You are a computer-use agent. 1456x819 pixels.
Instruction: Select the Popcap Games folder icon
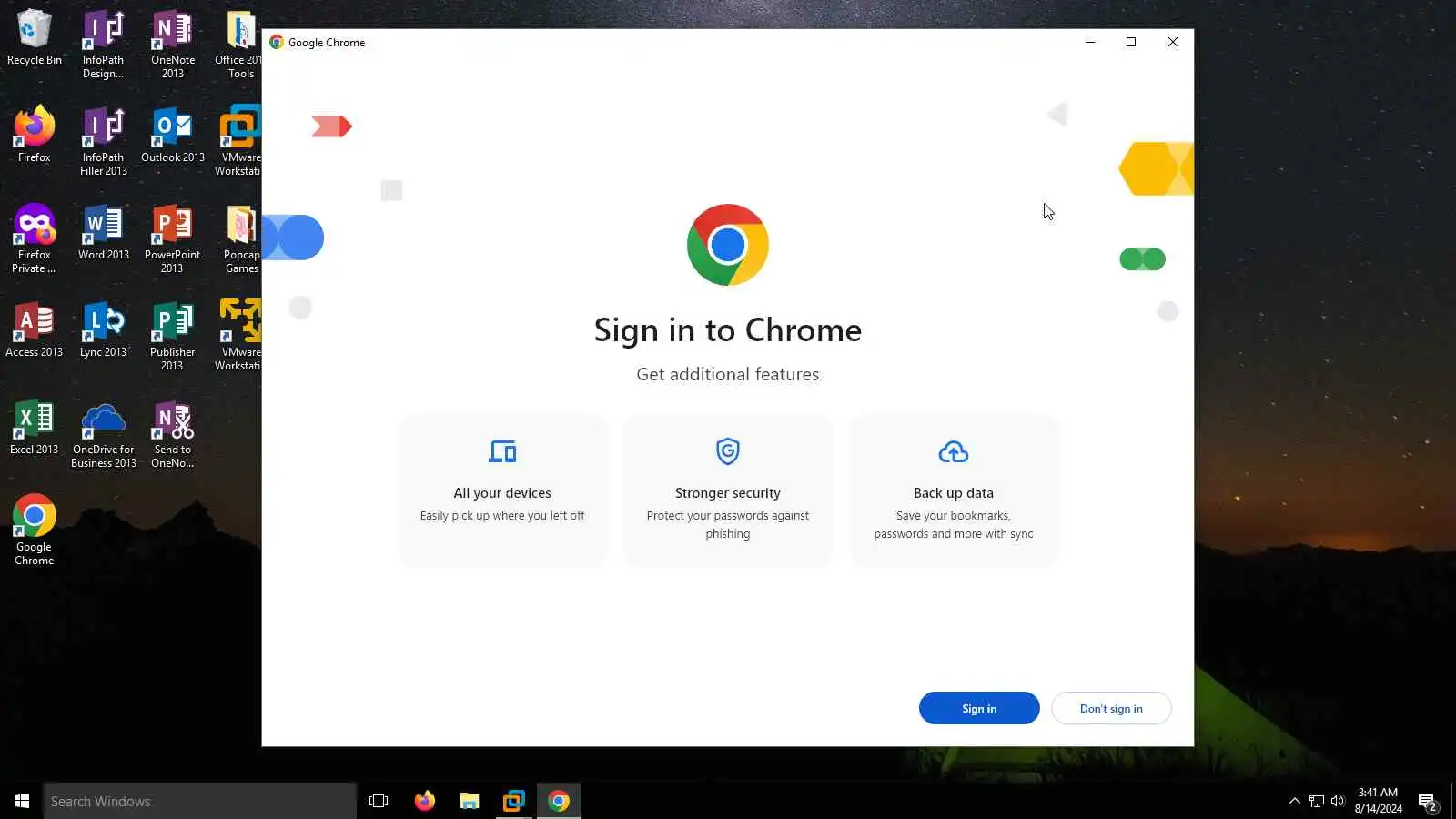(x=241, y=238)
